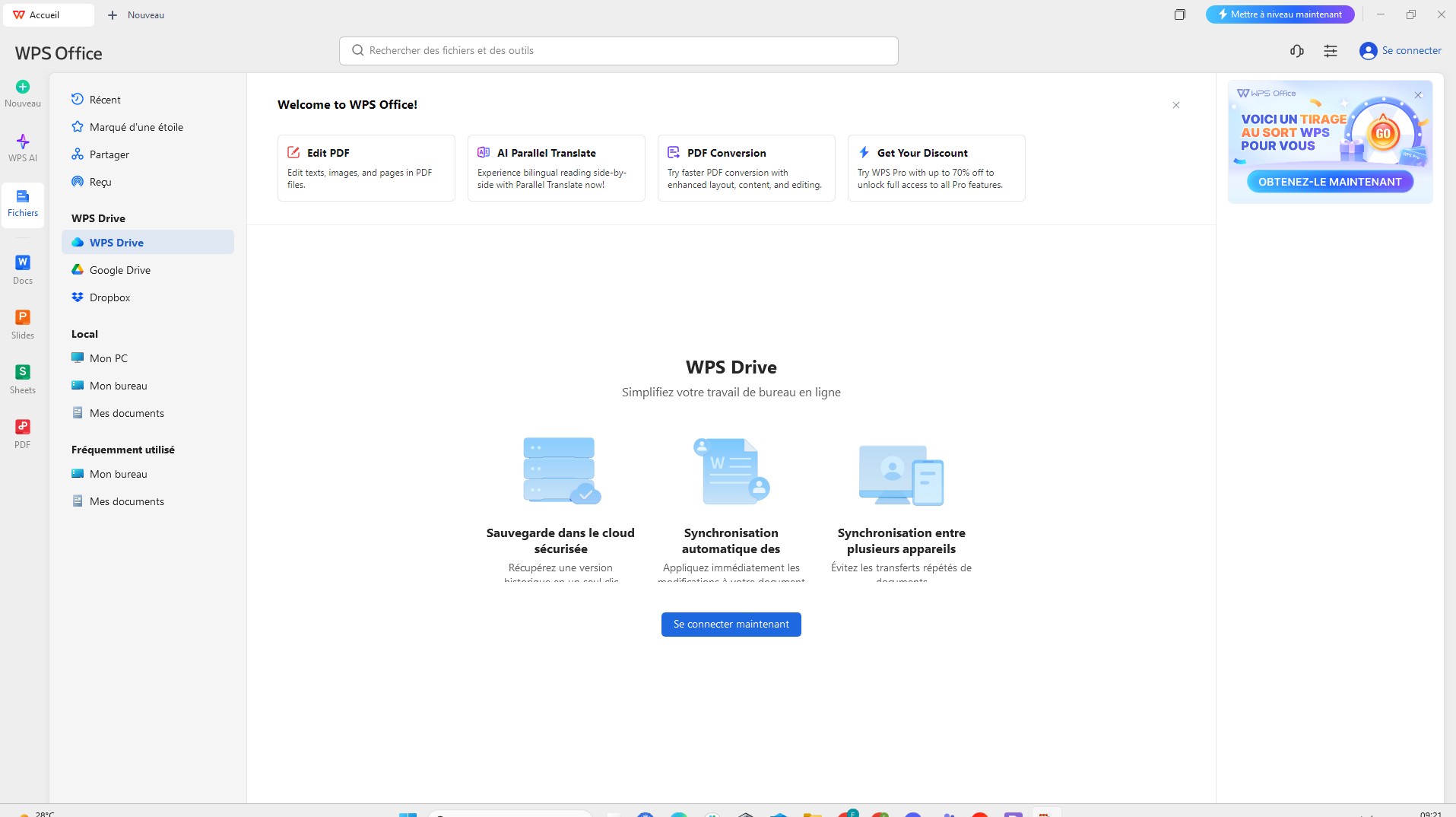Viewport: 1456px width, 817px height.
Task: Select the Slides icon in left sidebar
Action: click(x=22, y=323)
